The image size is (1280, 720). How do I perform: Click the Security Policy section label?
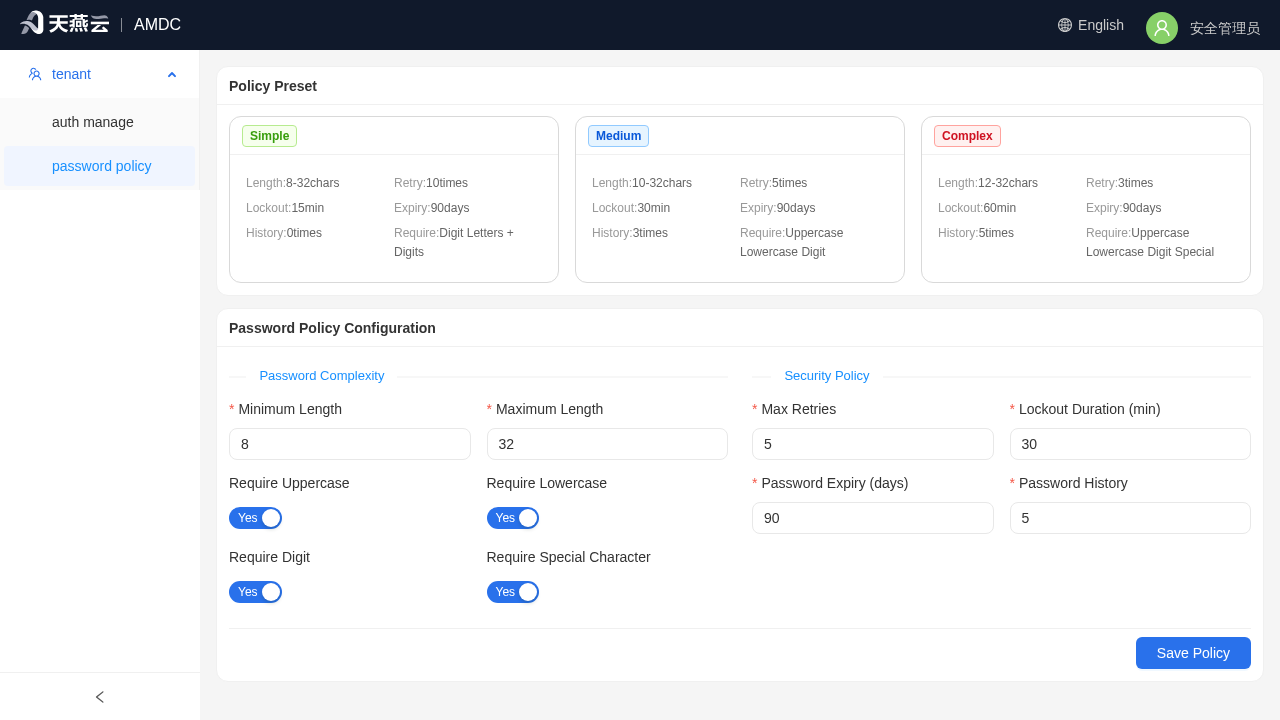click(x=827, y=376)
